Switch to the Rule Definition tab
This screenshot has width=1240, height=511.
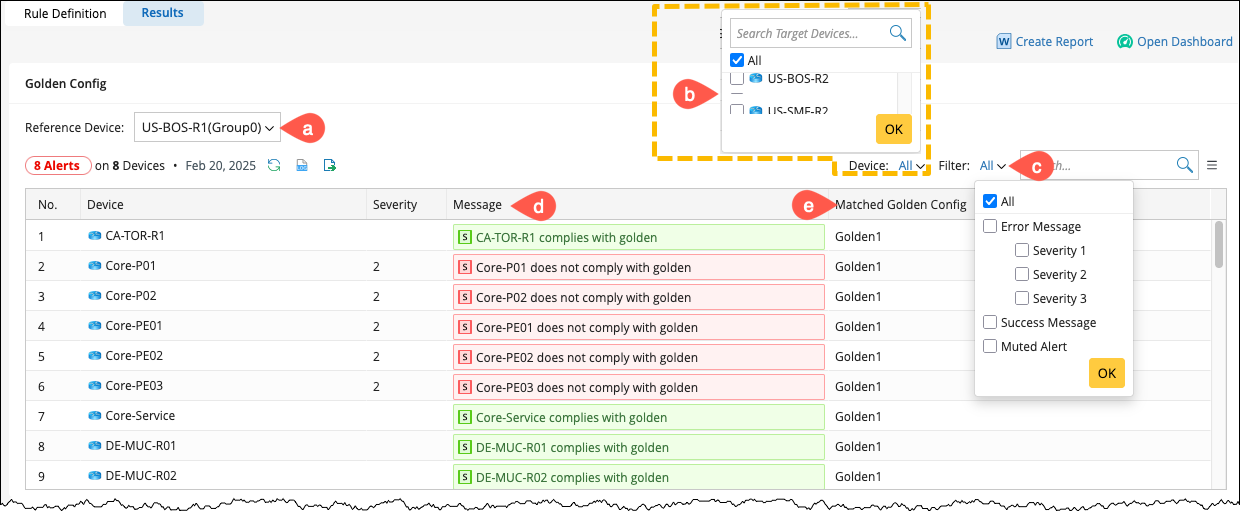click(x=65, y=13)
